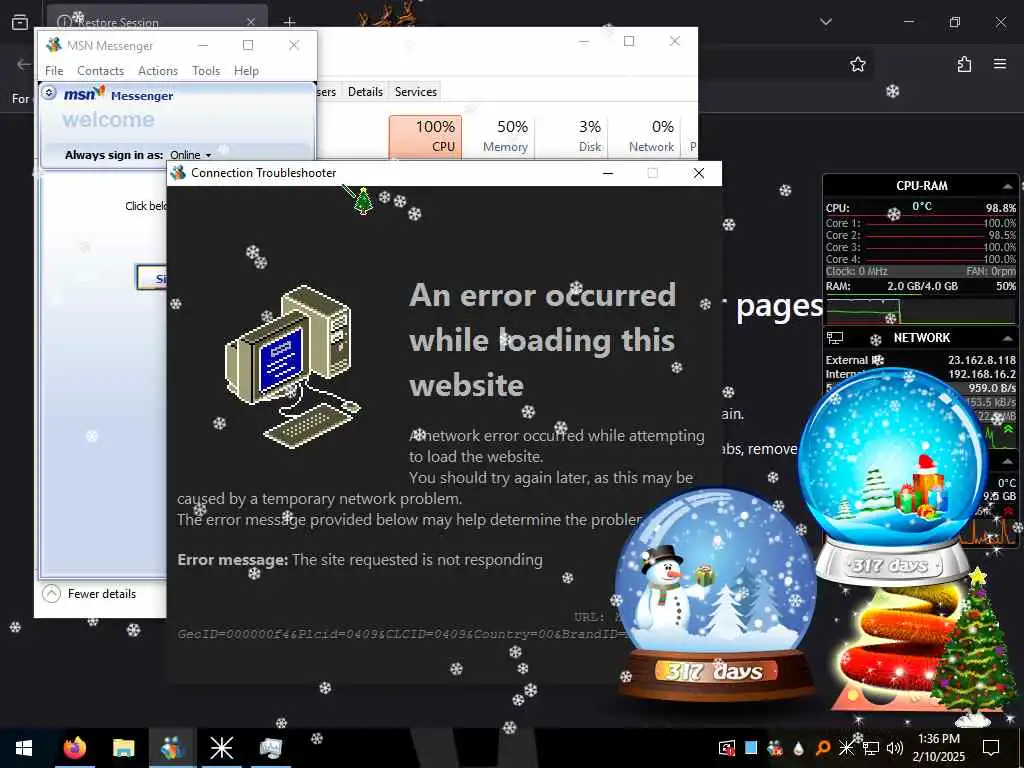The image size is (1024, 768).
Task: Click the Core 2 98.5% usage row
Action: (x=921, y=235)
